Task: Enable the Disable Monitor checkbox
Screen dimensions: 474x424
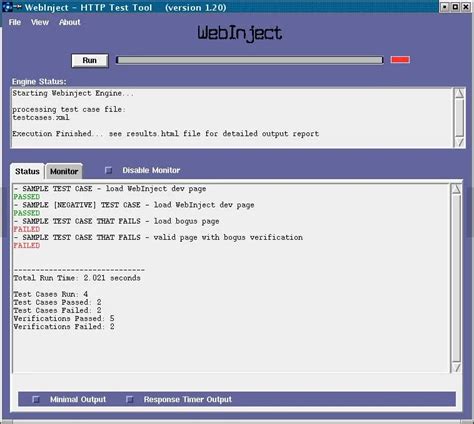Action: click(x=108, y=170)
